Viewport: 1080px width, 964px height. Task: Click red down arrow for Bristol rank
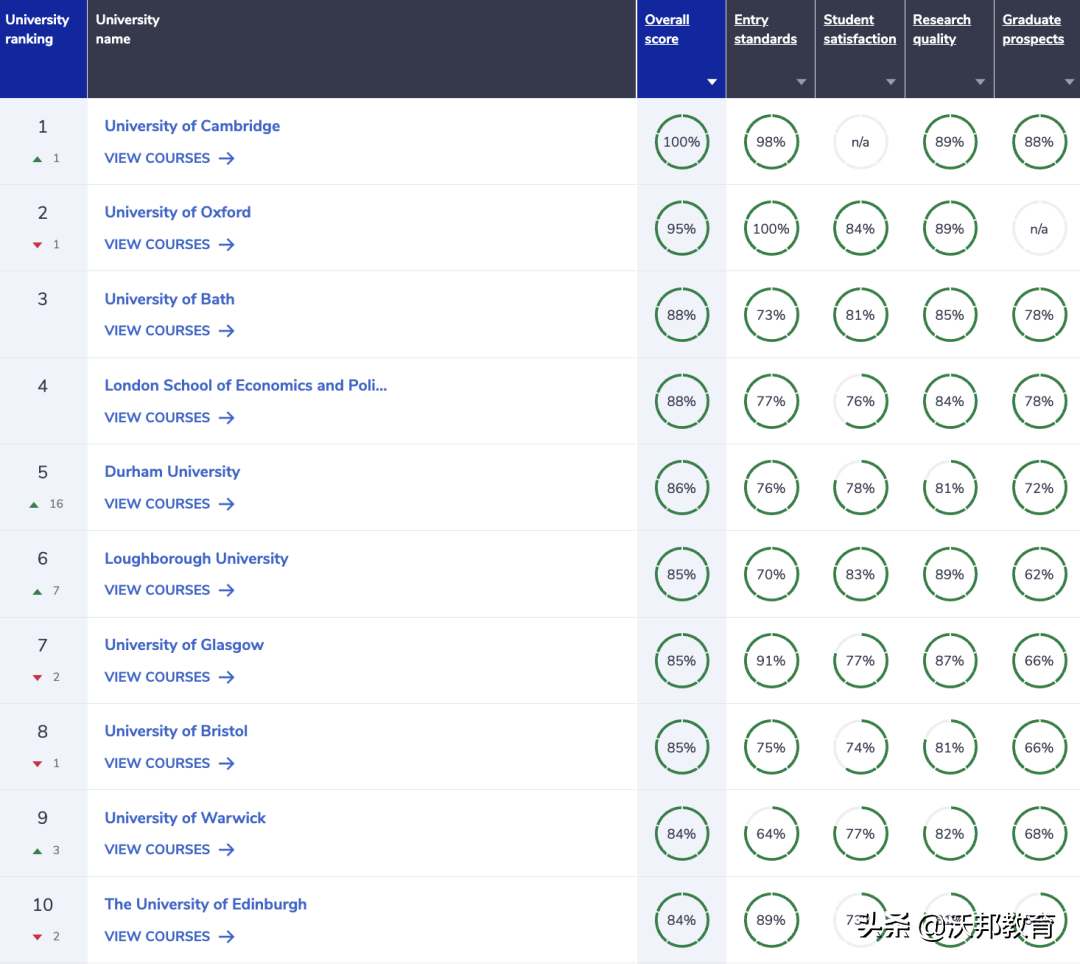tap(37, 764)
